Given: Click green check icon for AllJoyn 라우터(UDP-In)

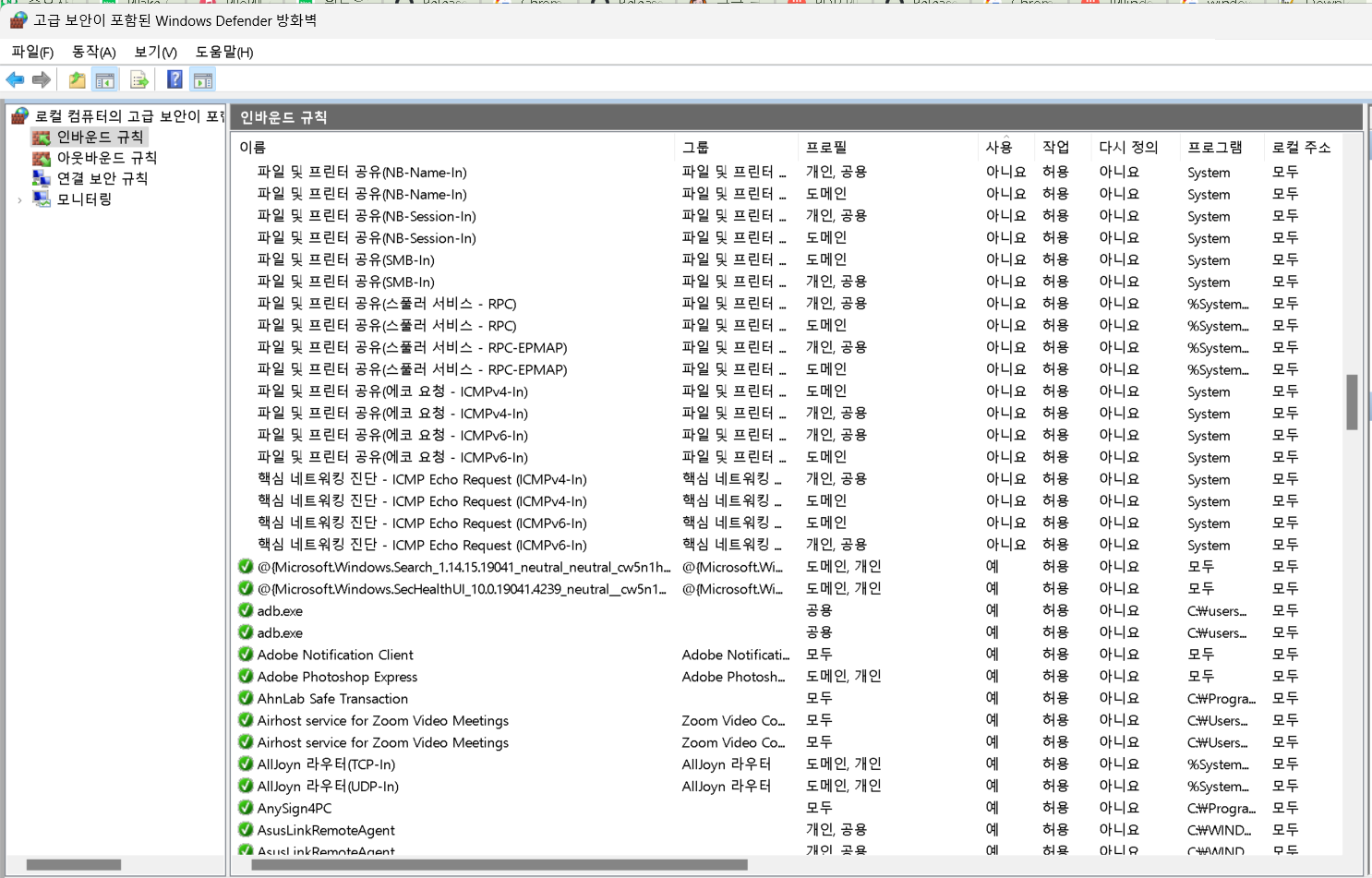Looking at the screenshot, I should pos(246,787).
